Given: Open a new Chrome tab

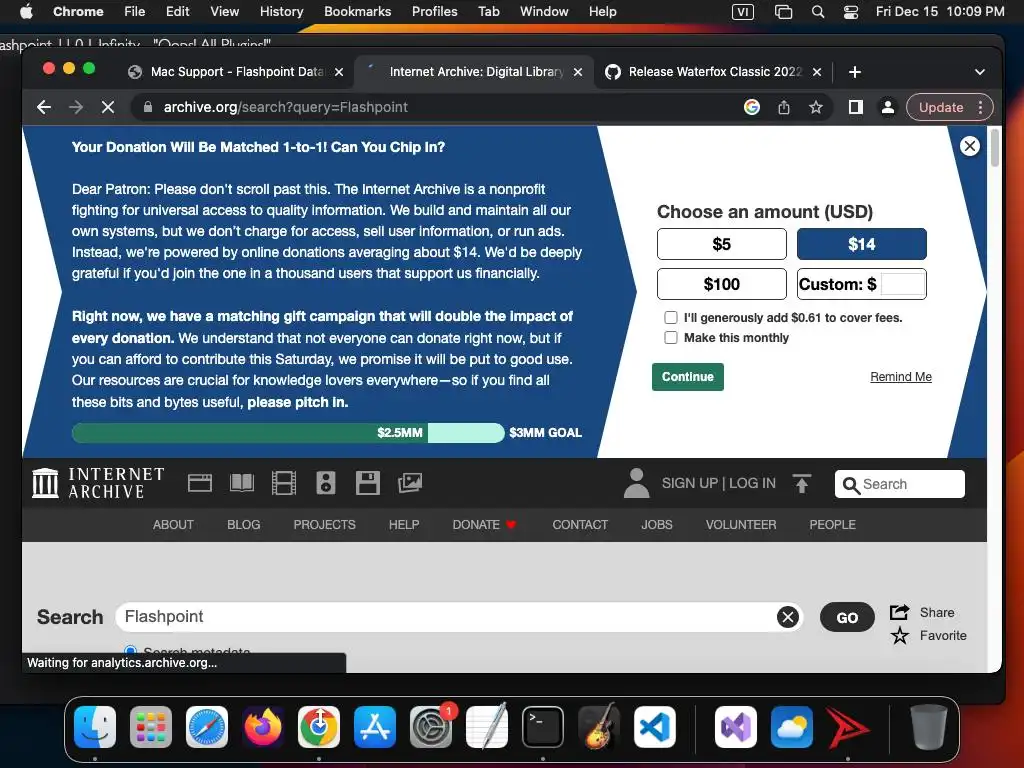Looking at the screenshot, I should point(855,72).
